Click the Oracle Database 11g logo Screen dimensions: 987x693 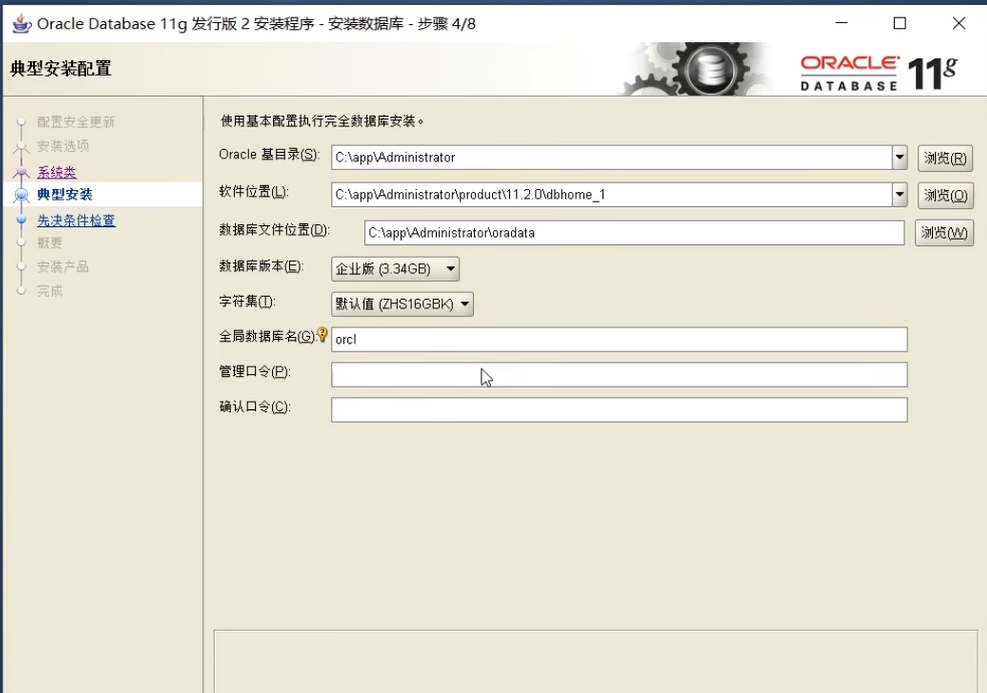tap(879, 73)
